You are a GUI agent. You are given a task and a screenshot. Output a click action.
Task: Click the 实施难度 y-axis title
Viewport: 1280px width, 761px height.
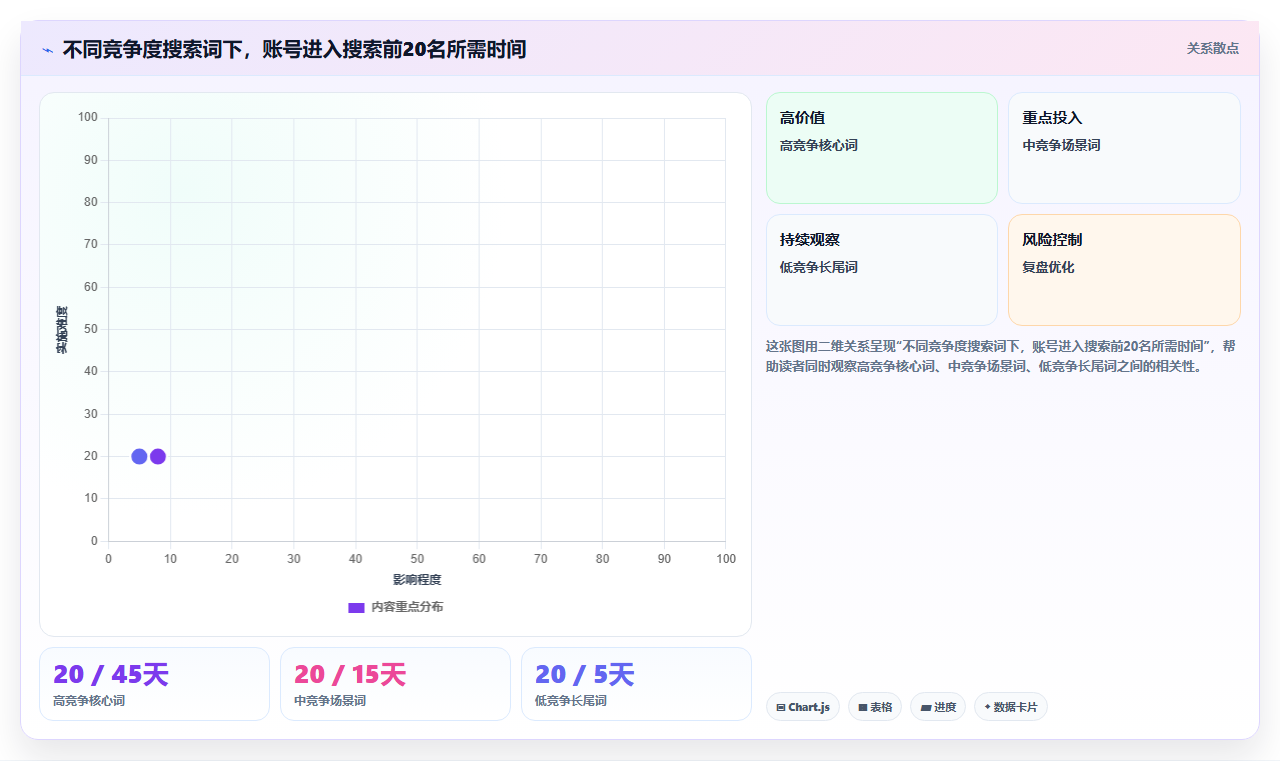pos(62,330)
